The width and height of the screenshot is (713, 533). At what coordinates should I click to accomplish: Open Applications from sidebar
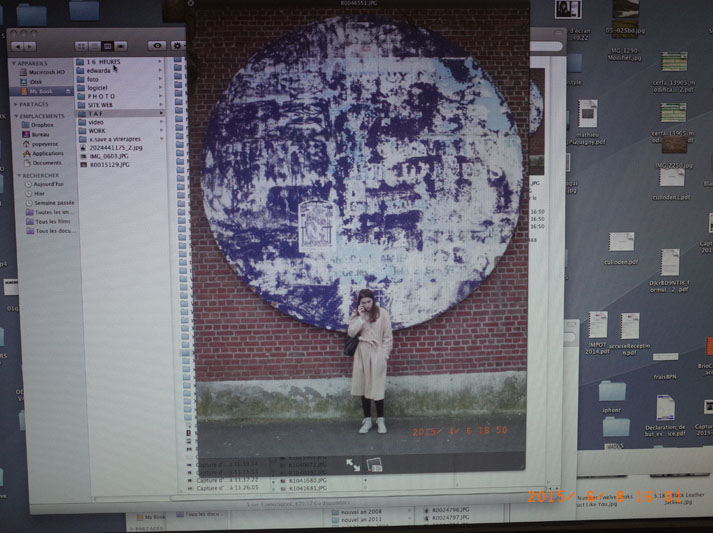[x=43, y=153]
